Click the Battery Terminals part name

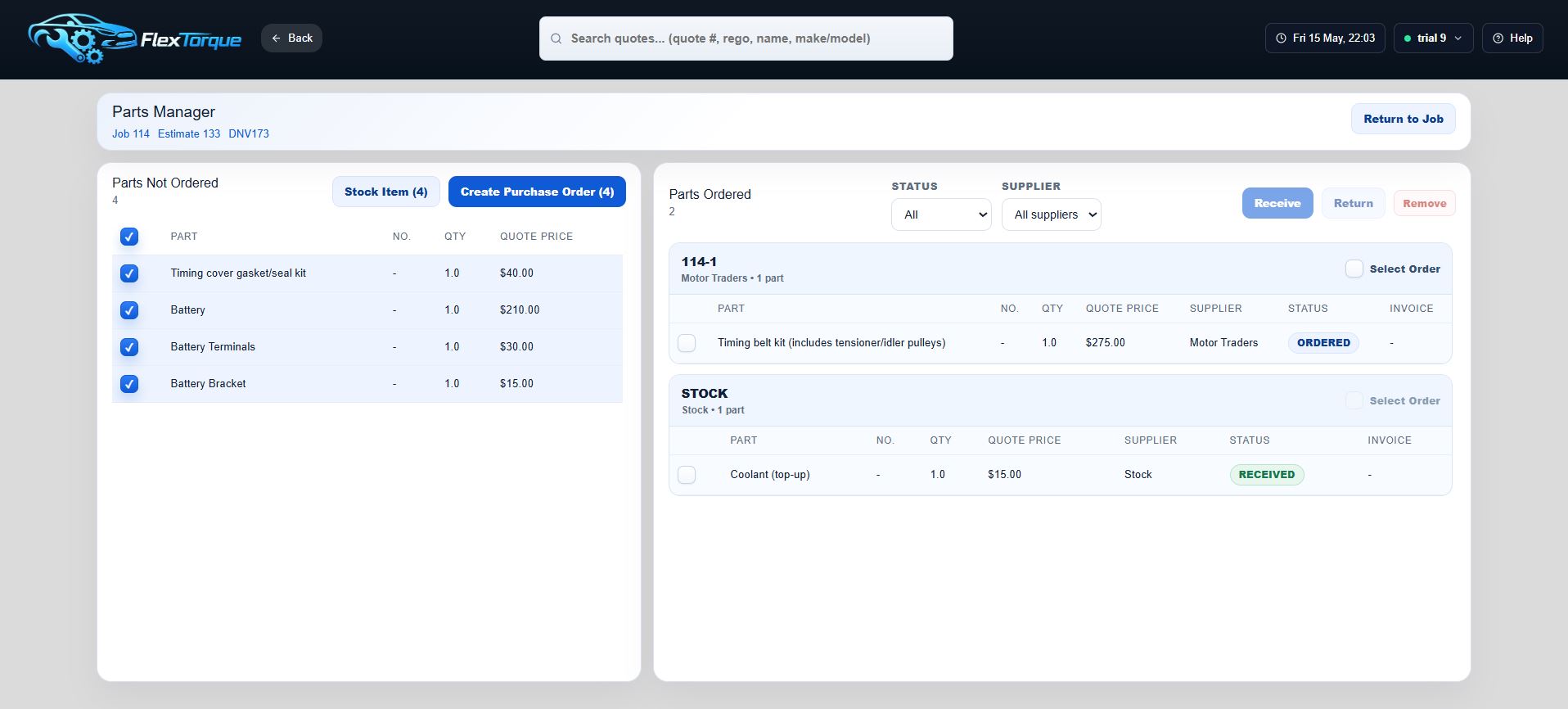pos(213,347)
